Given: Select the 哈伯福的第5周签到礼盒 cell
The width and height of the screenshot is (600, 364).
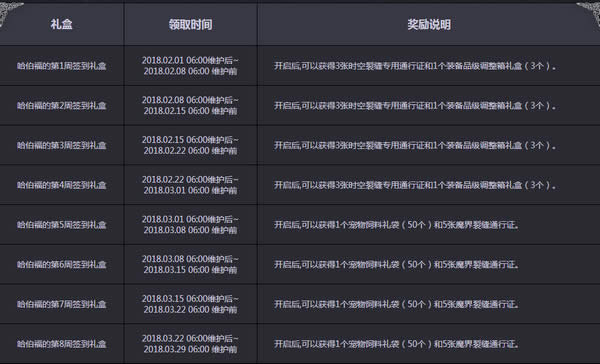Looking at the screenshot, I should pyautogui.click(x=62, y=225).
